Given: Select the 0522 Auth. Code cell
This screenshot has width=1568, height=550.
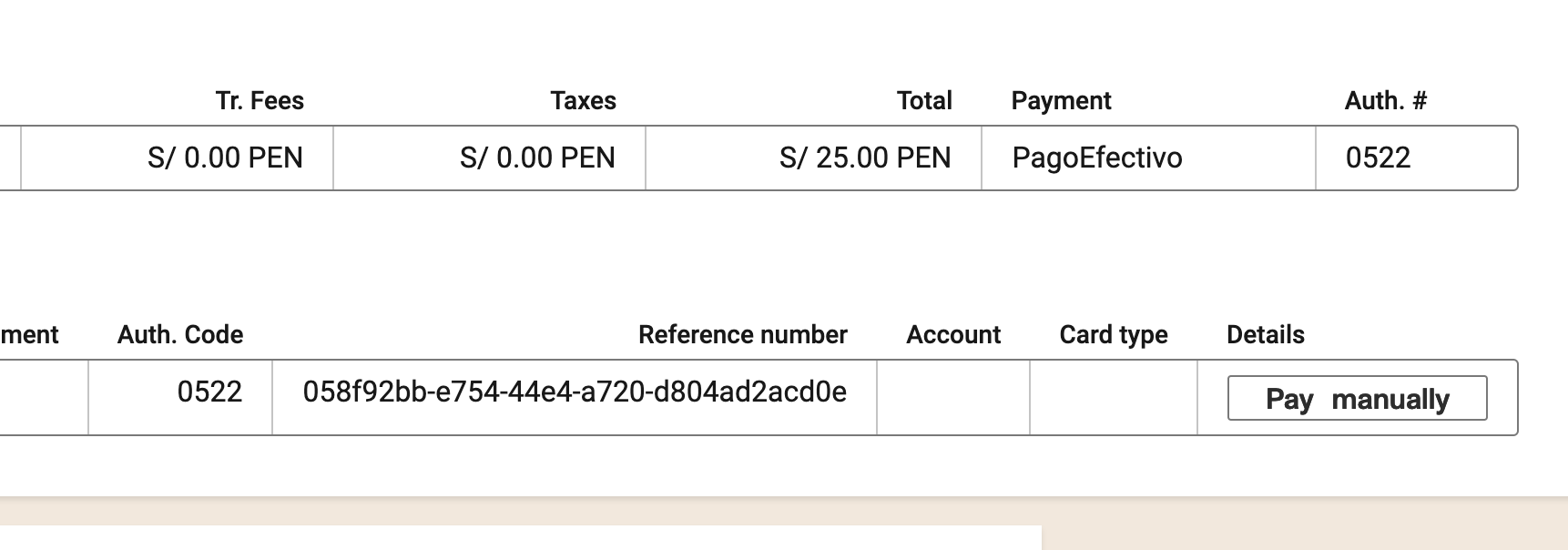Looking at the screenshot, I should click(210, 392).
